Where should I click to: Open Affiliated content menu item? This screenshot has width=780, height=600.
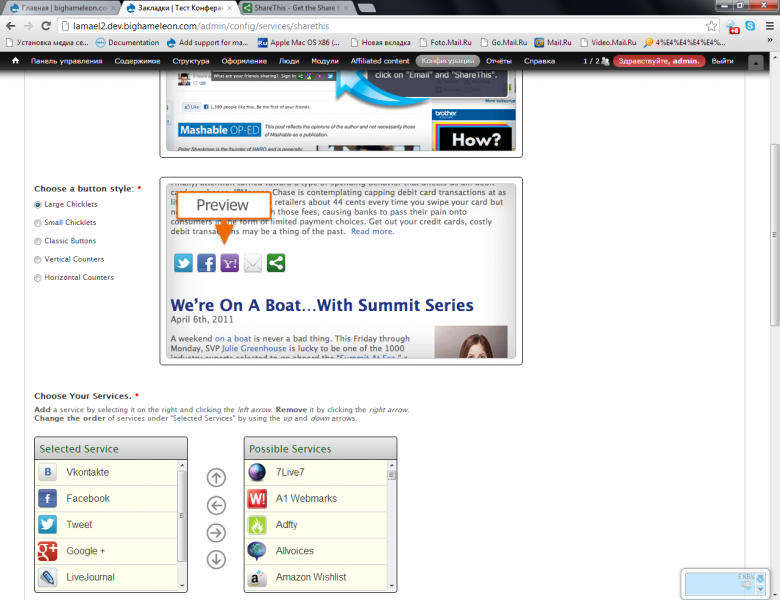coord(380,61)
